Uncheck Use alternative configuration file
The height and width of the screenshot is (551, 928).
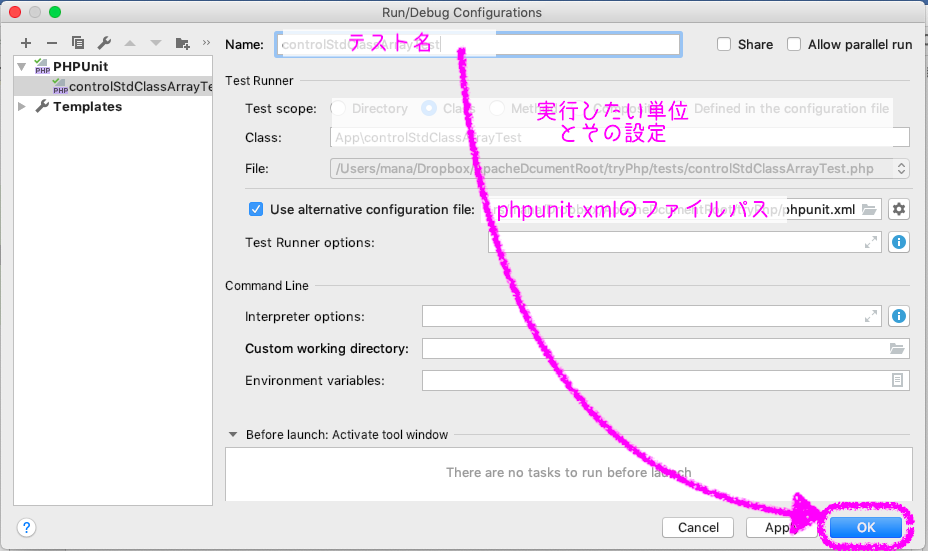(256, 209)
